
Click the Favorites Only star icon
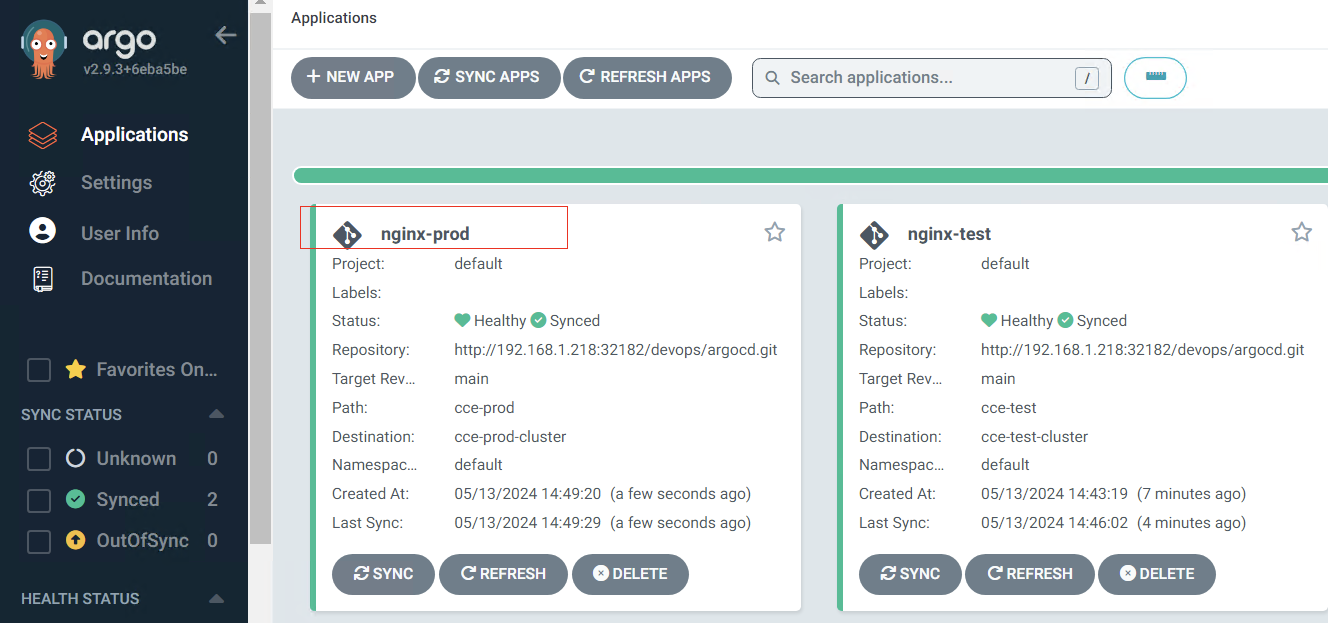tap(75, 370)
